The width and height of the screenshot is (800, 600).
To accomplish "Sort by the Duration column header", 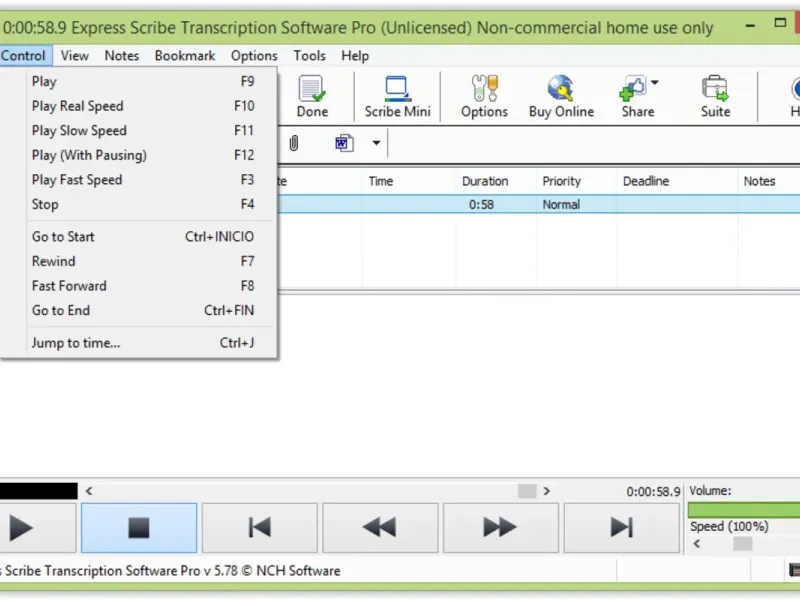I will [496, 181].
